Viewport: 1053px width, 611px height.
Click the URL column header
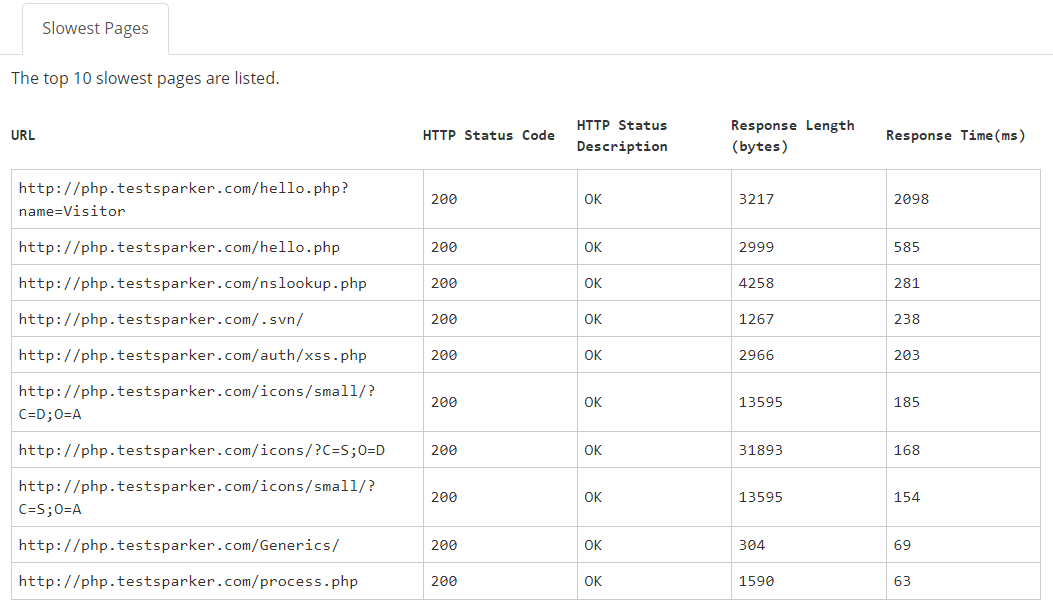coord(23,136)
